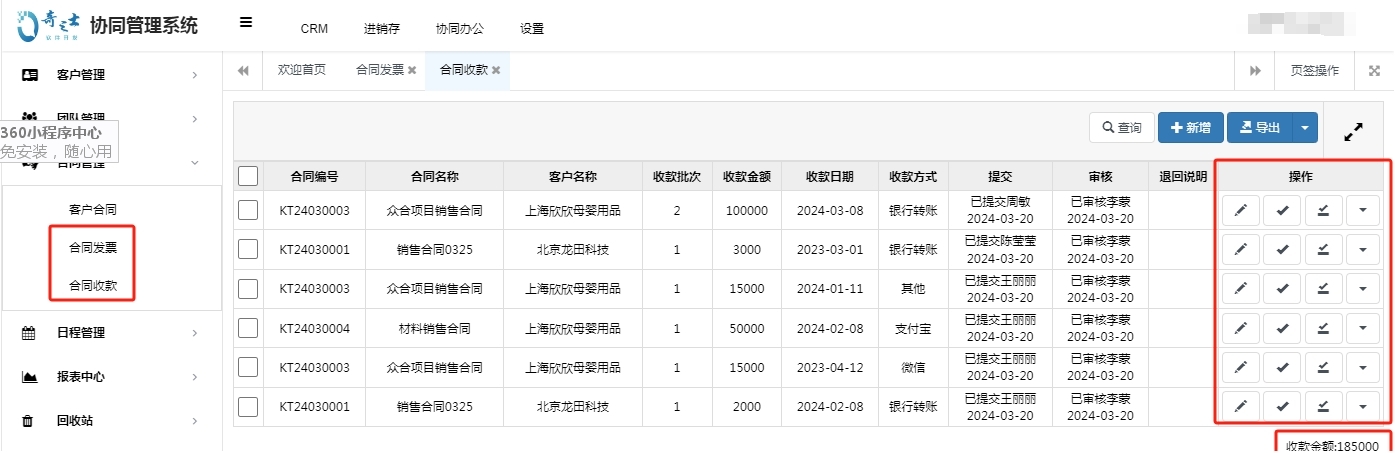This screenshot has width=1395, height=453.
Task: Switch to the 合同发票 tab
Action: pyautogui.click(x=379, y=70)
